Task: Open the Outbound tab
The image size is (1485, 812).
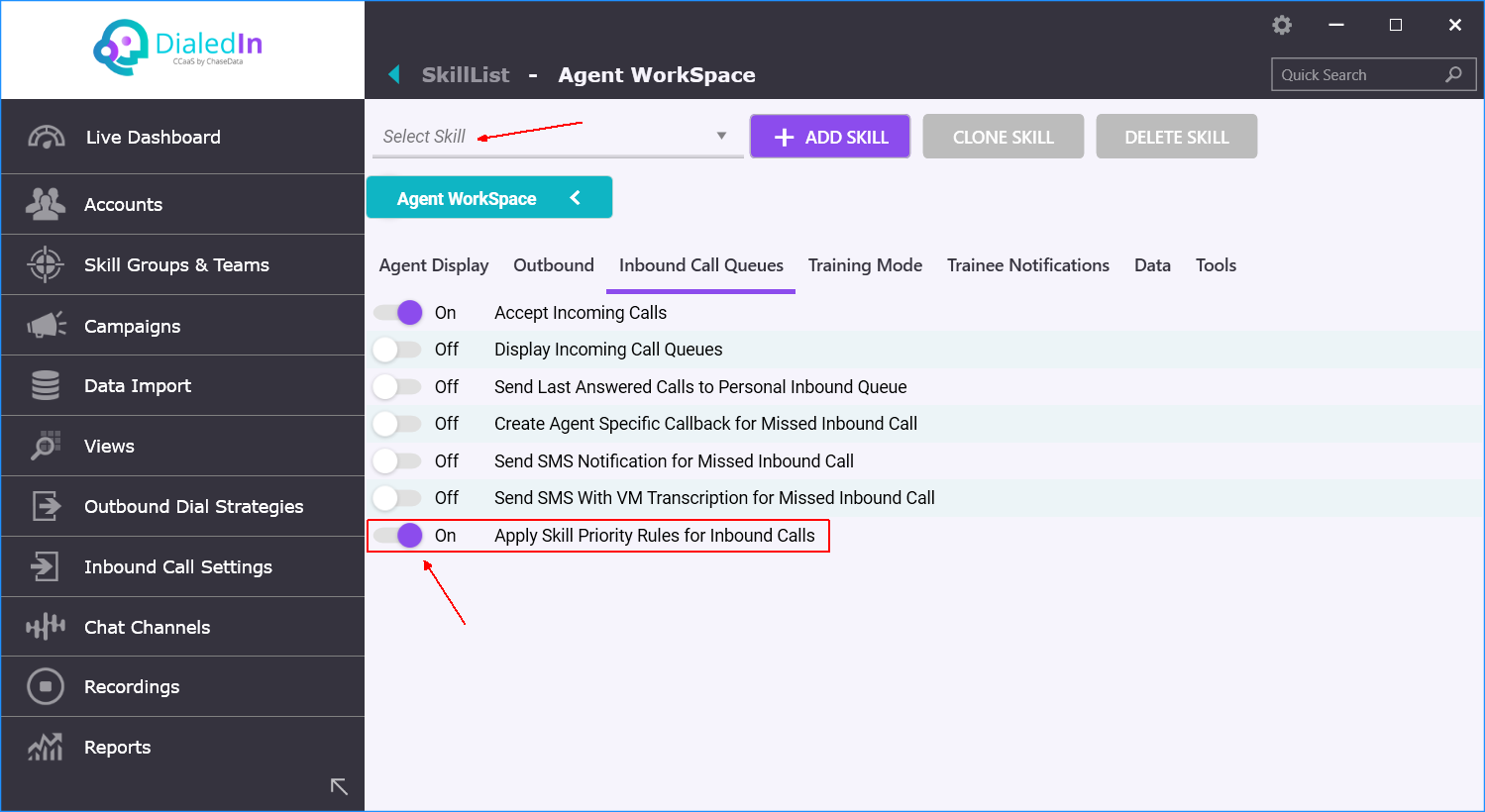Action: point(553,264)
